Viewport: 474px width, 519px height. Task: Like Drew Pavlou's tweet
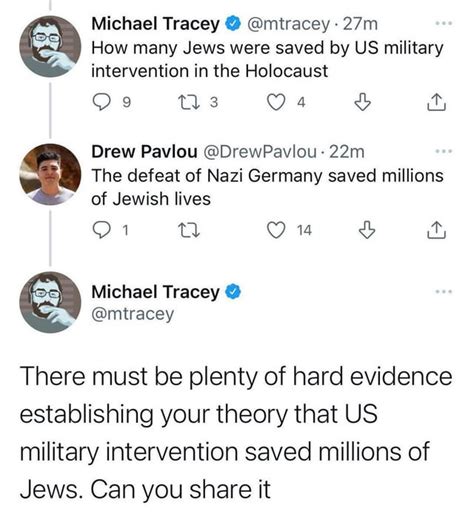[x=276, y=230]
